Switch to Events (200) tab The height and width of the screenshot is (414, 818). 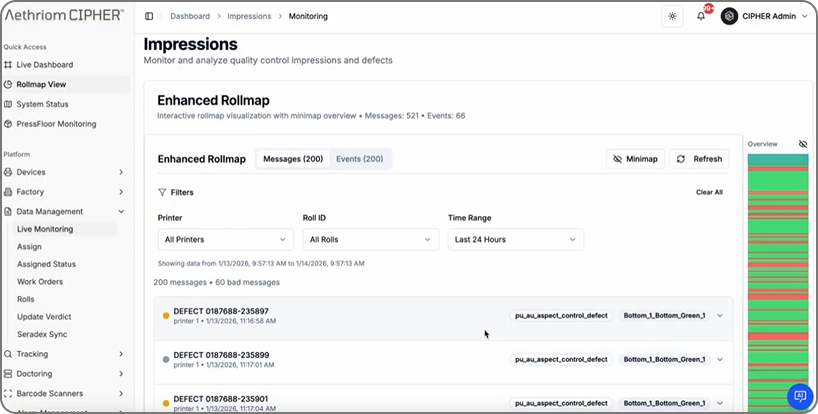tap(359, 159)
